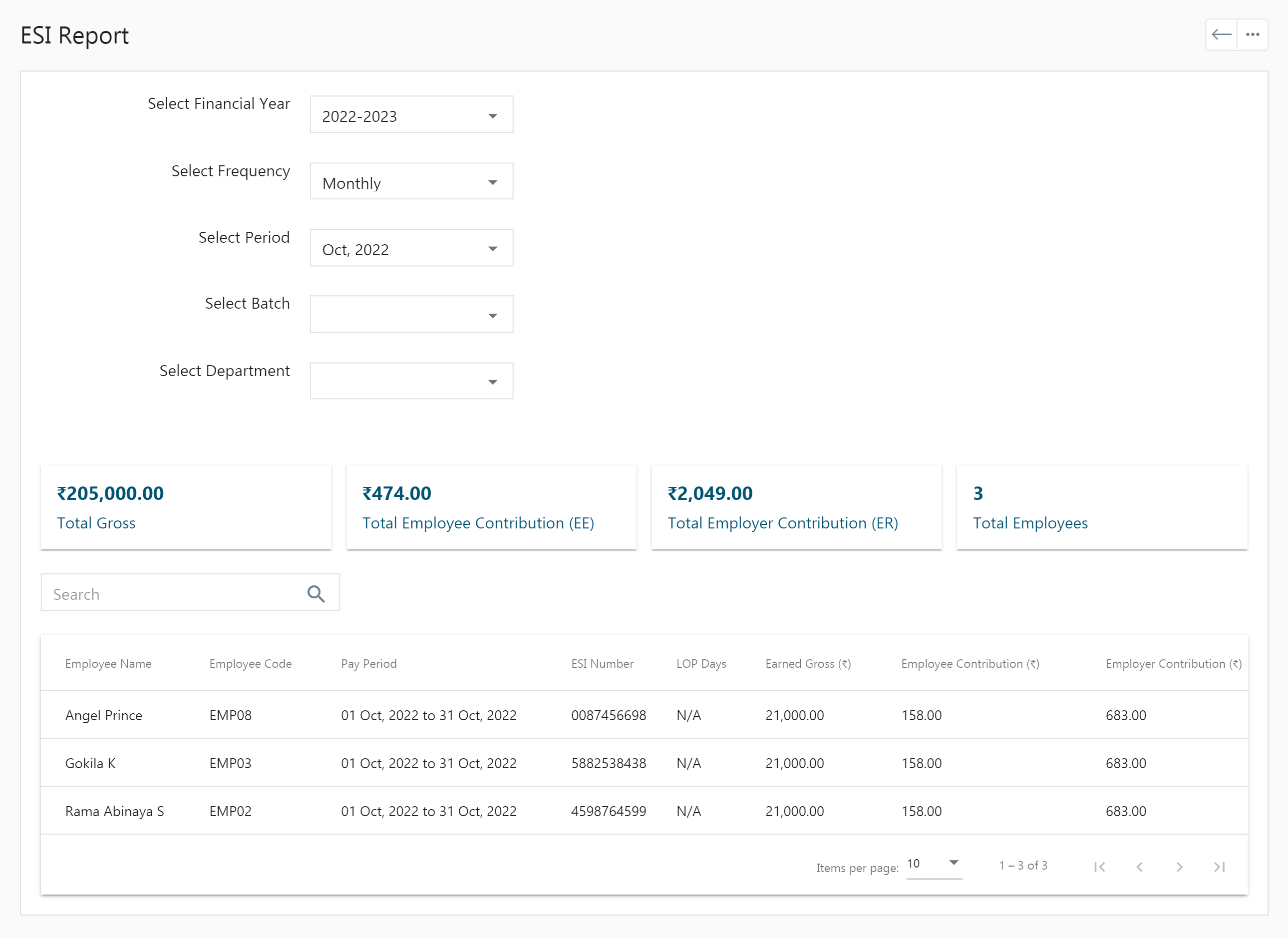Click ESI number 5882538438
Screen dimensions: 1288x939
click(609, 763)
